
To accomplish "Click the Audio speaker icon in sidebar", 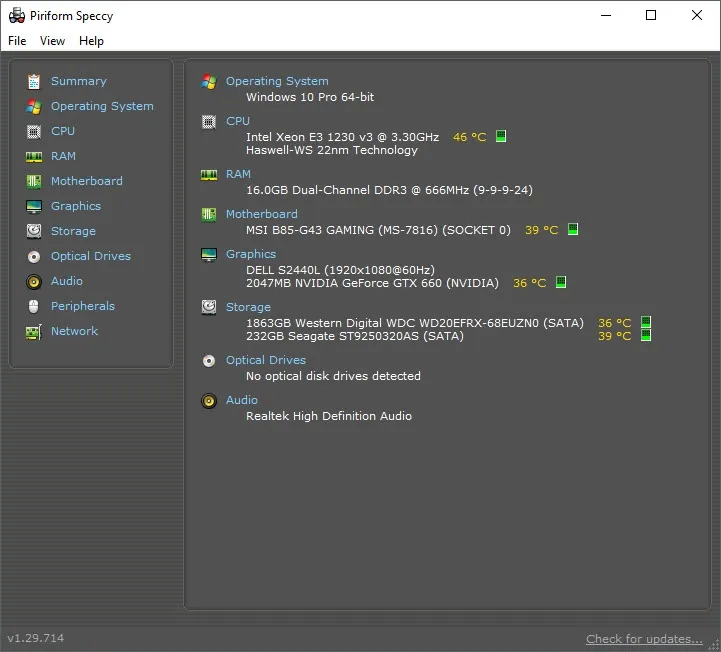I will (x=34, y=281).
